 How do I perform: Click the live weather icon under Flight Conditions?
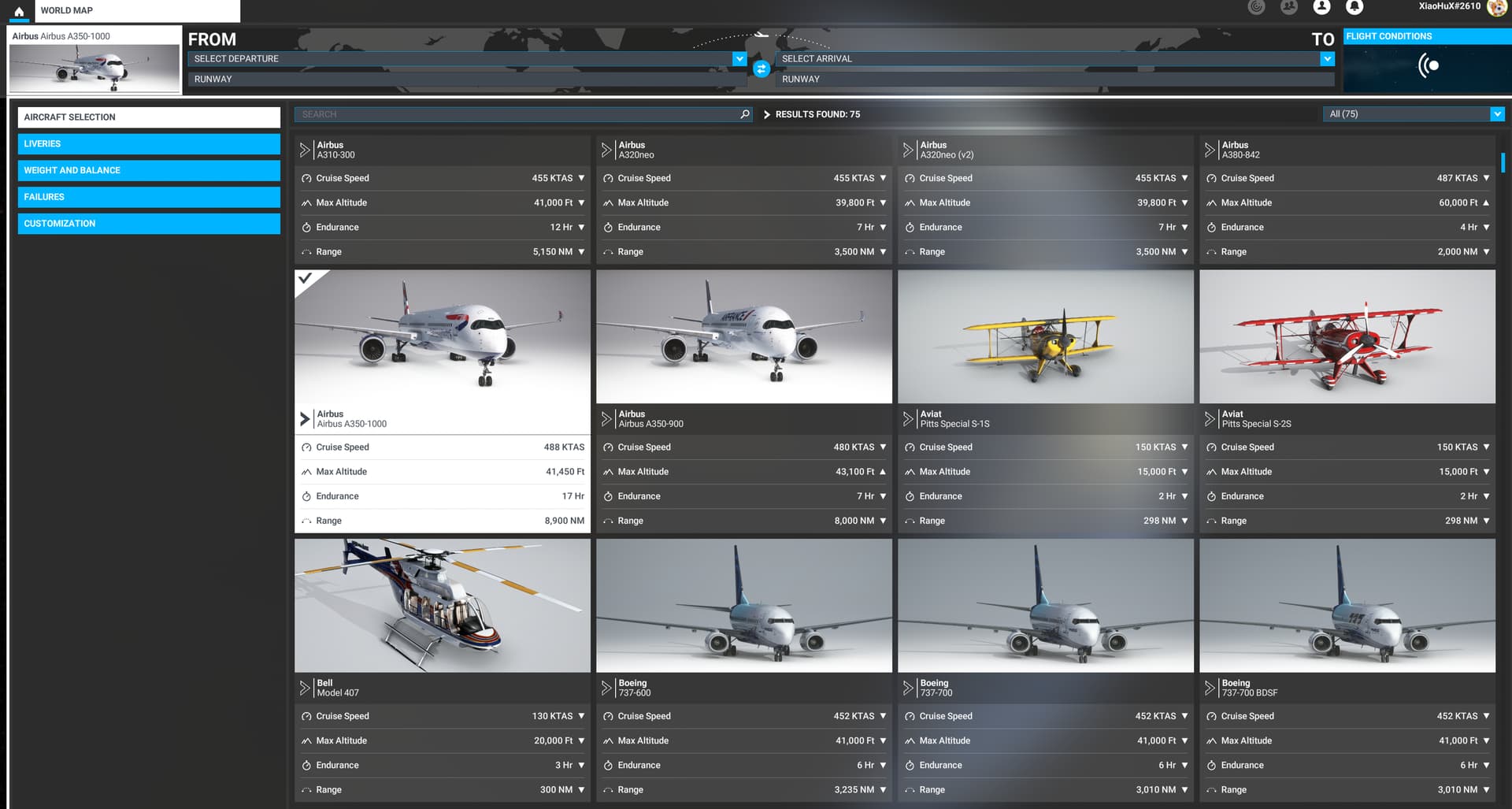[x=1428, y=66]
